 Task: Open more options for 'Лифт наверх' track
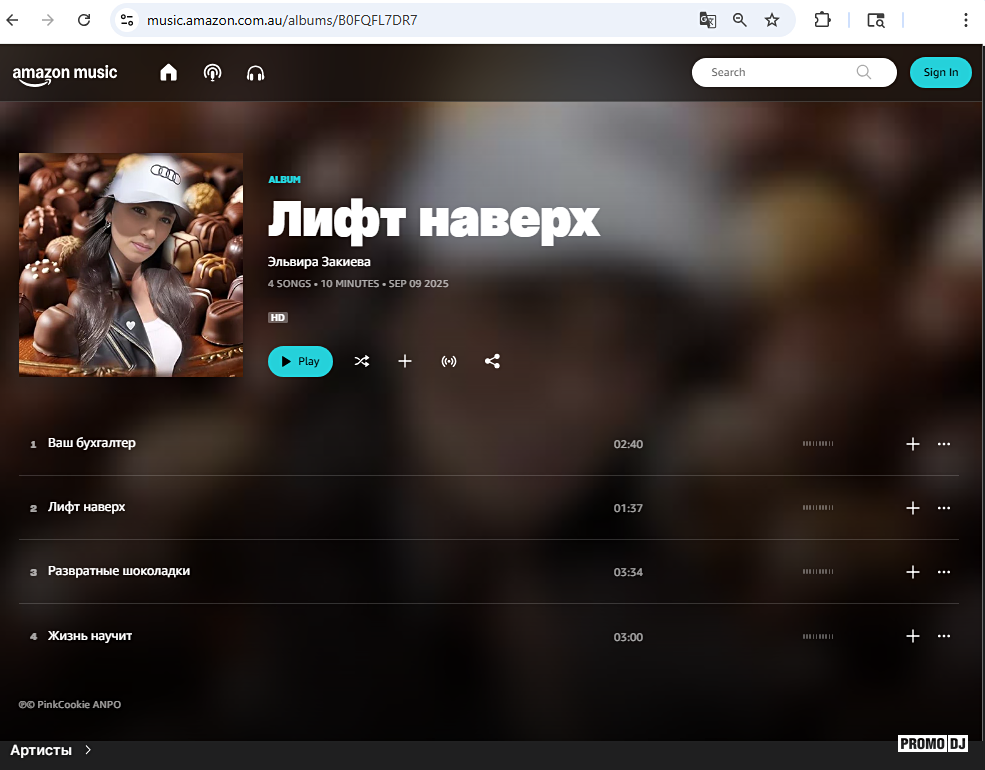click(x=943, y=508)
